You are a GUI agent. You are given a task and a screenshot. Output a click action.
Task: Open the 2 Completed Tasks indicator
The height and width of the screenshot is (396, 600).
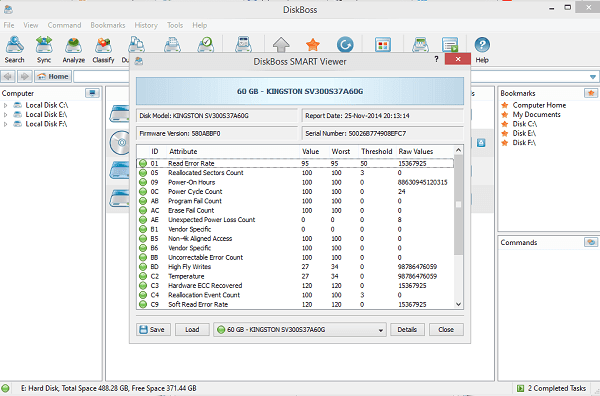tap(551, 388)
